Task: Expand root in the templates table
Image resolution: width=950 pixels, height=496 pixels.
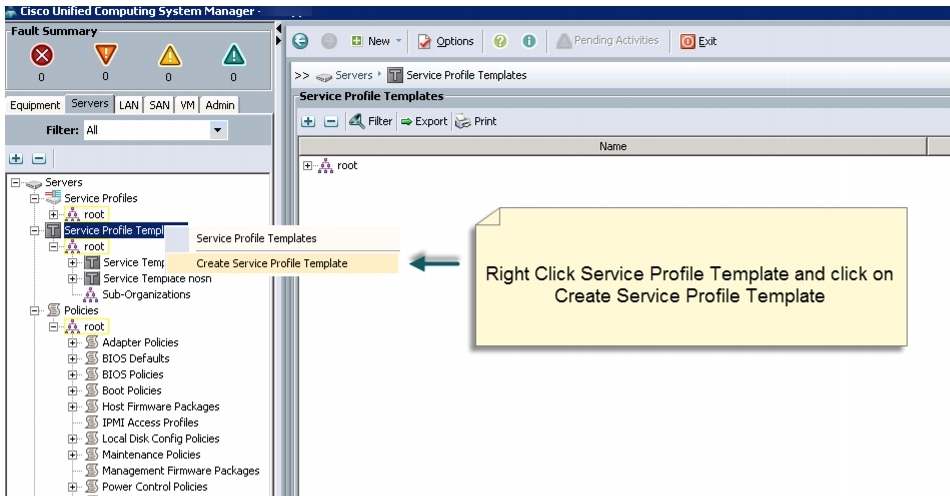Action: click(x=307, y=165)
